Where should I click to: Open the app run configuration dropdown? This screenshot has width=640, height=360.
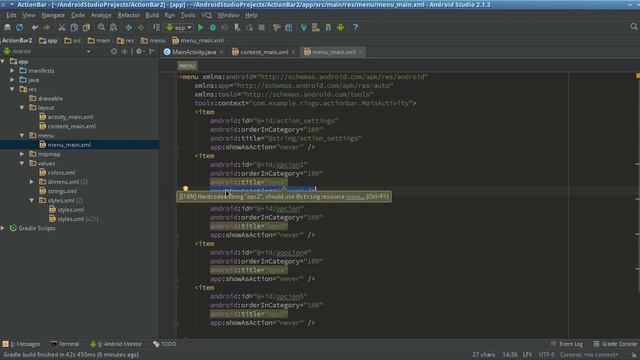point(179,27)
